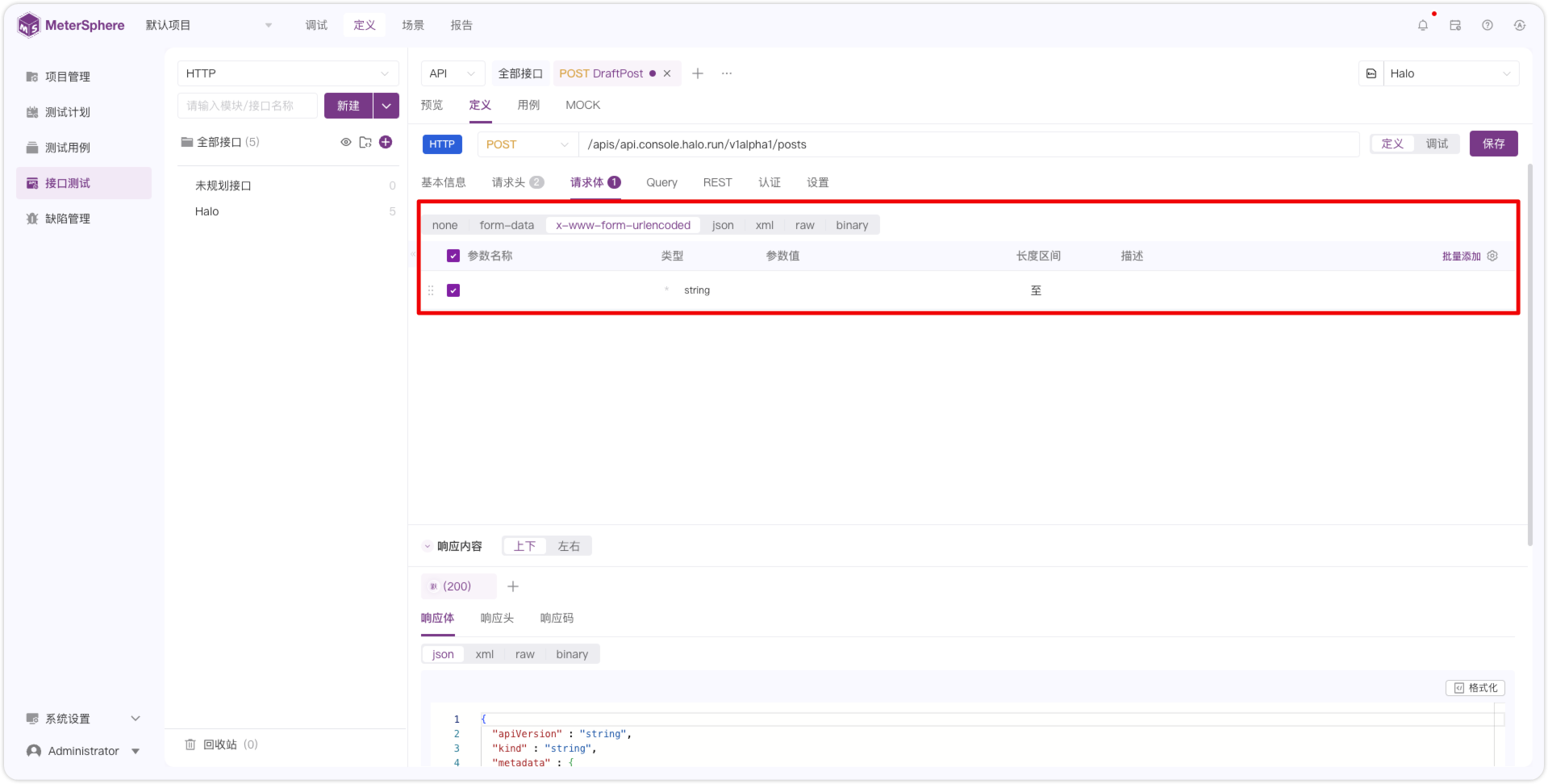Open 项目管理 in the sidebar
This screenshot has height=784, width=1548.
coord(68,77)
